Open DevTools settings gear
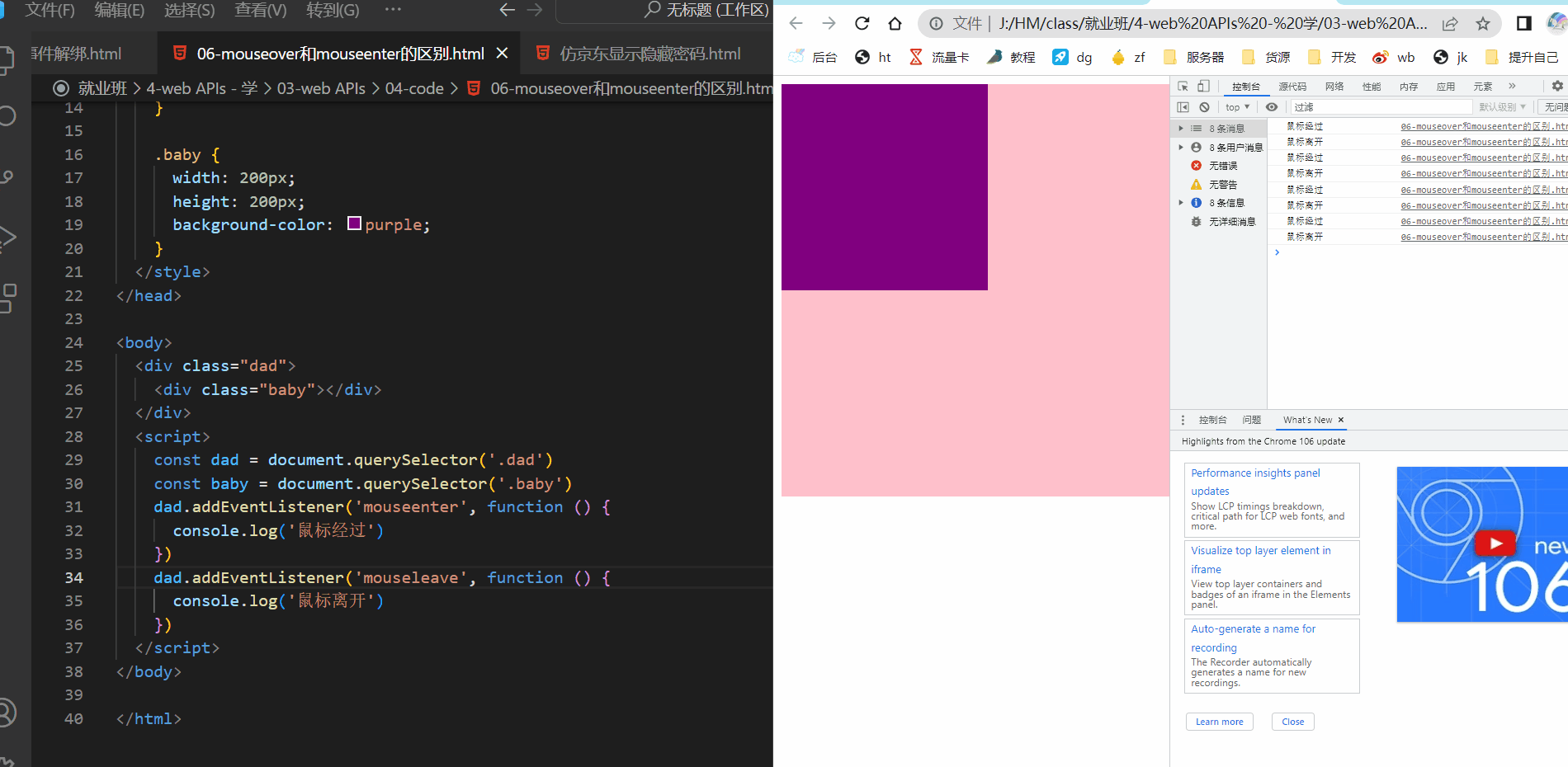 click(x=1557, y=86)
